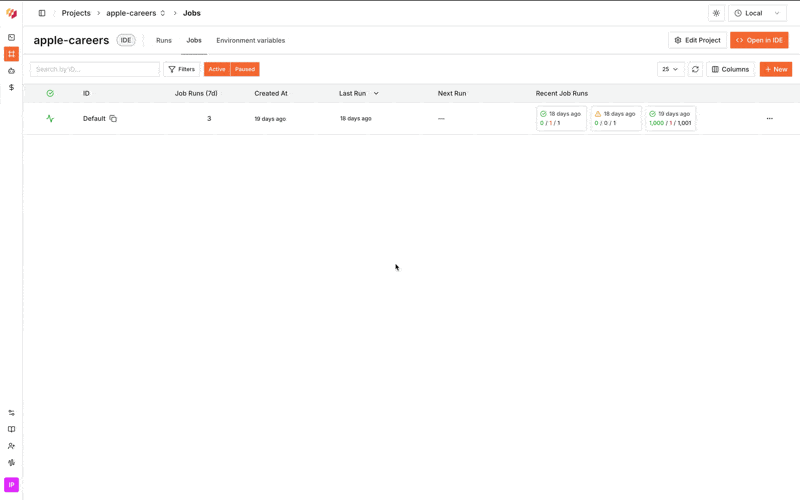The height and width of the screenshot is (500, 800).
Task: Switch to the Runs tab
Action: coord(164,40)
